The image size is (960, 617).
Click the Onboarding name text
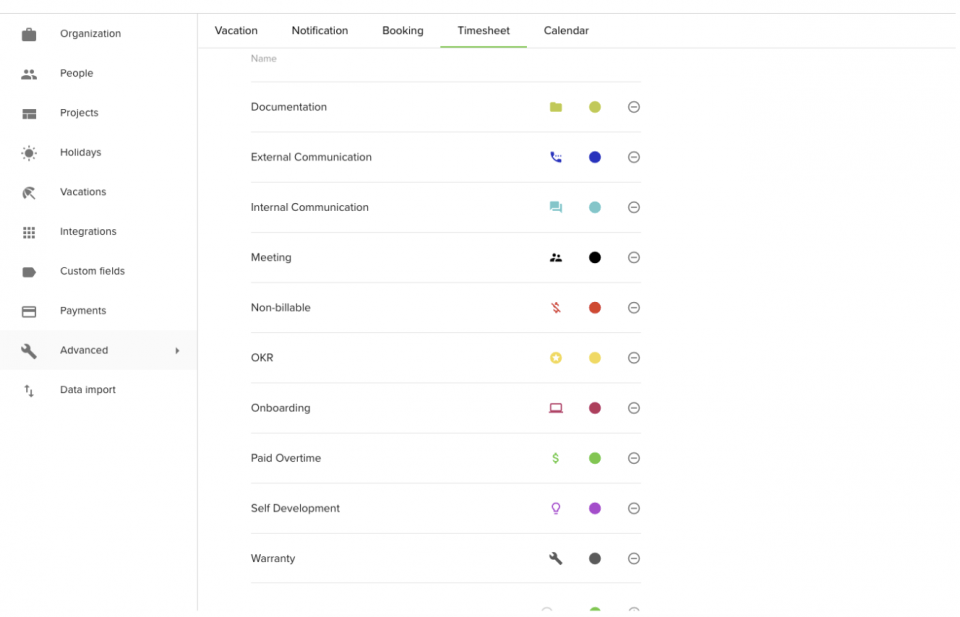pyautogui.click(x=280, y=408)
